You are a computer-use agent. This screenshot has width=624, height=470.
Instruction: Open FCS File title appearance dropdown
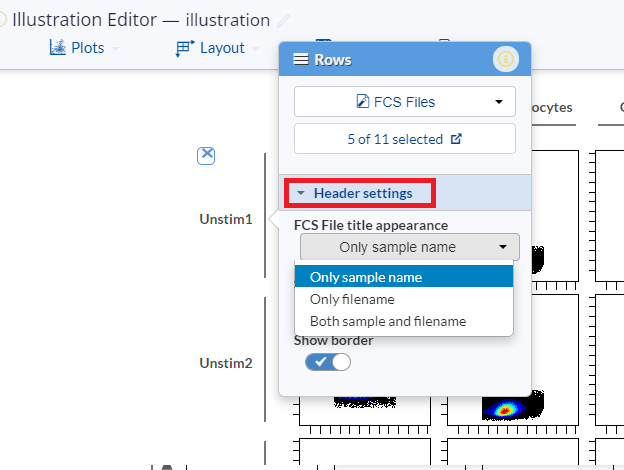tap(409, 247)
